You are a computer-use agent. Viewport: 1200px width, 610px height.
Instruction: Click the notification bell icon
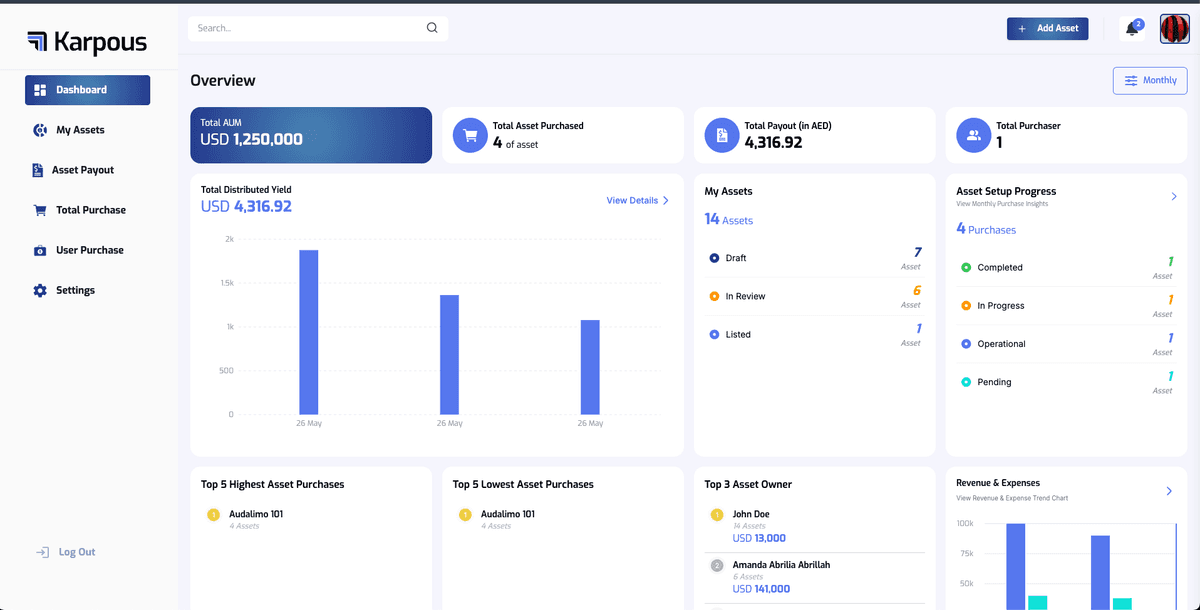(x=1132, y=29)
